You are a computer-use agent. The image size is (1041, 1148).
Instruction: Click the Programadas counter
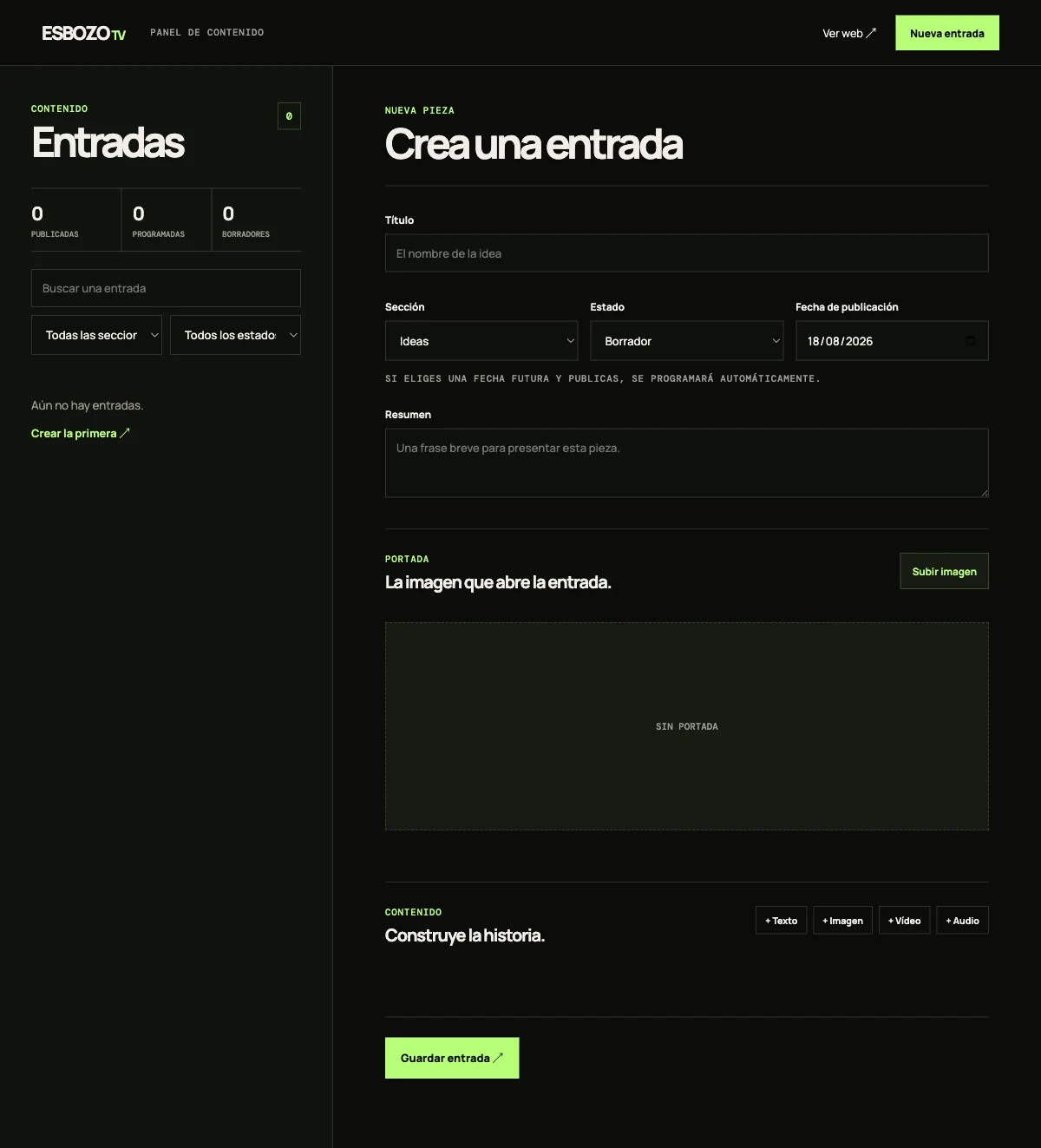167,220
